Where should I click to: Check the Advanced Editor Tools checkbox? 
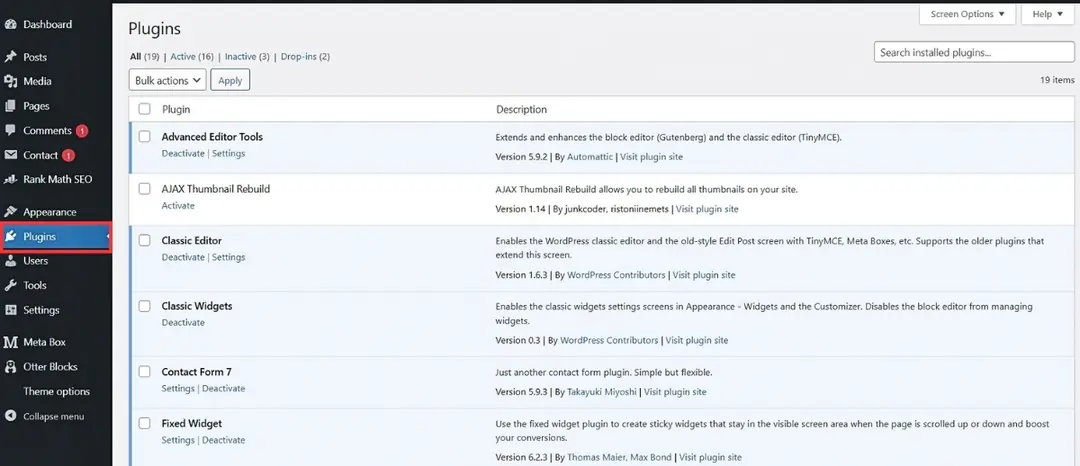point(144,136)
